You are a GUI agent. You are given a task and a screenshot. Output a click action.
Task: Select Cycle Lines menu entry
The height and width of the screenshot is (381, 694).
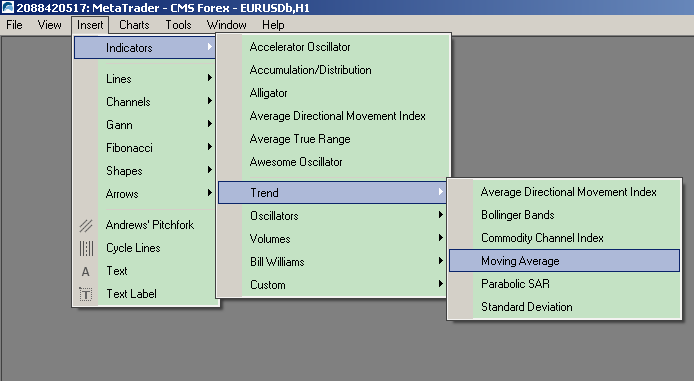coord(145,248)
